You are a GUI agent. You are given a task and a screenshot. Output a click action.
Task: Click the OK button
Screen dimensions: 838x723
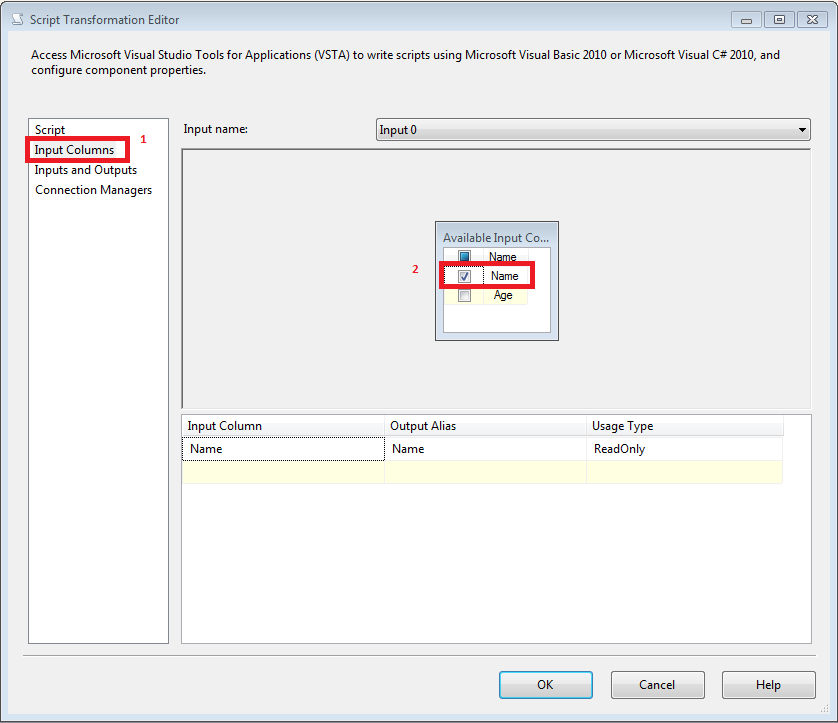545,685
